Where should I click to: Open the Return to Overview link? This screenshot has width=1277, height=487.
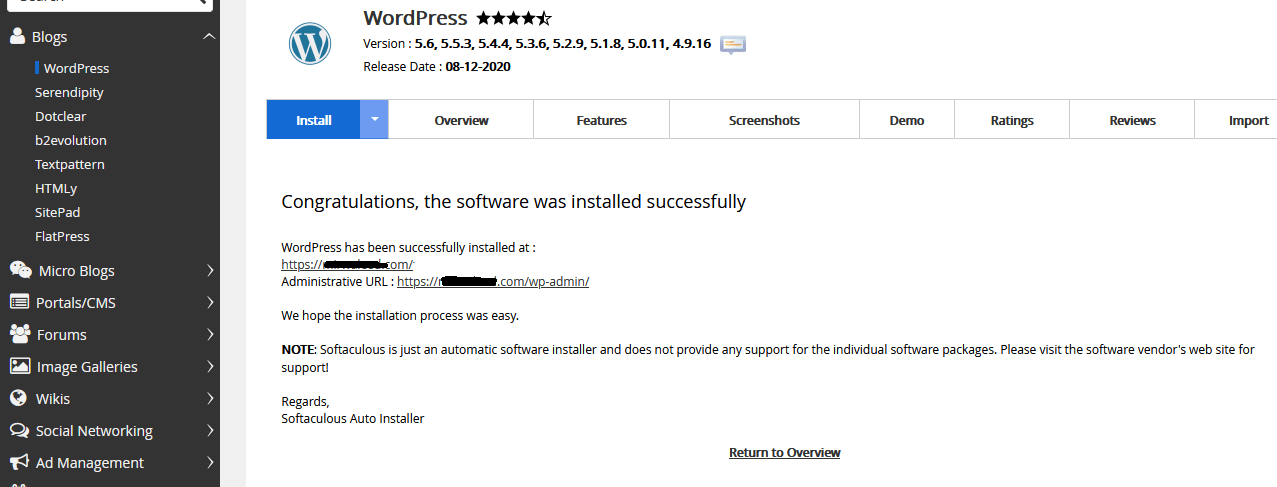point(785,452)
